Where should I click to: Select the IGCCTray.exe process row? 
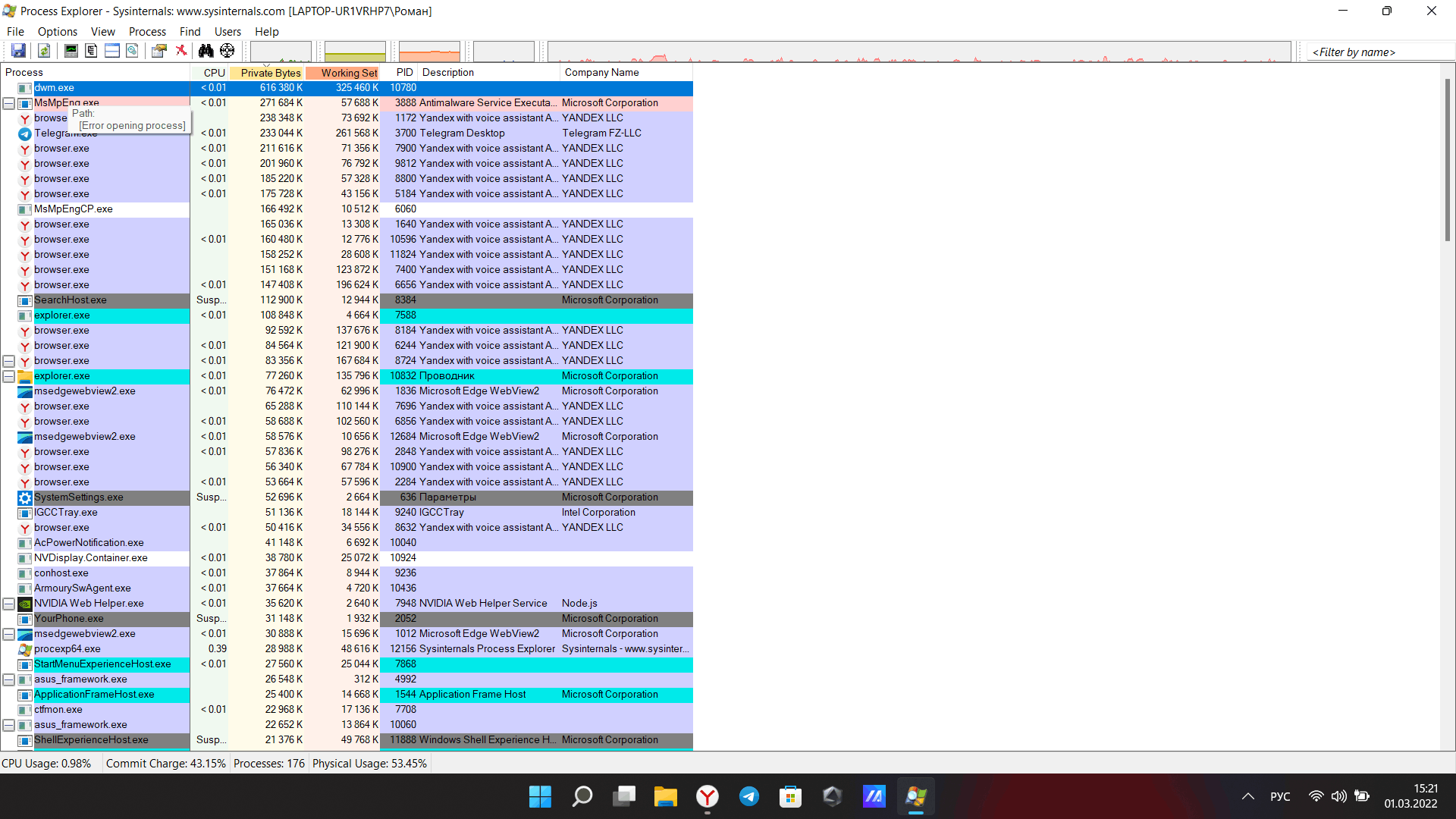pyautogui.click(x=347, y=513)
